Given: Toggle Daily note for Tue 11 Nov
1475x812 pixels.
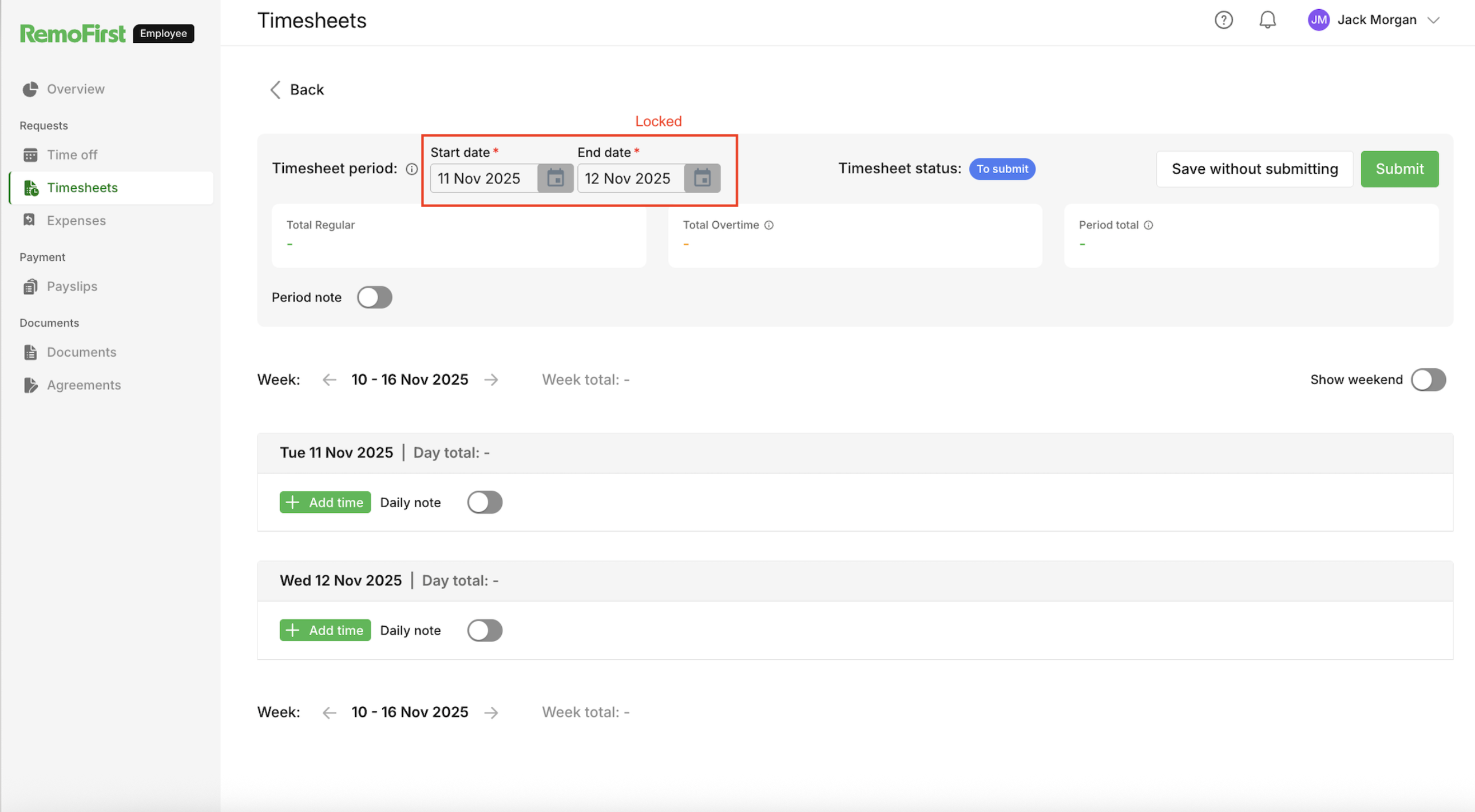Looking at the screenshot, I should (485, 502).
